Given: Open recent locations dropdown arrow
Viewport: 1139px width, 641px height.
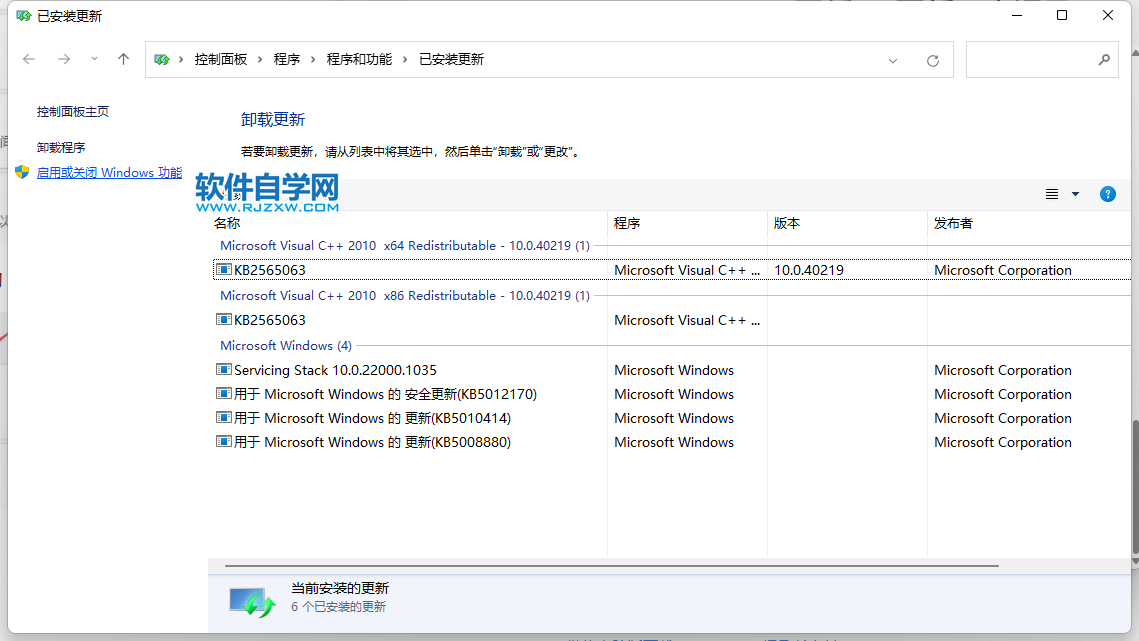Looking at the screenshot, I should click(94, 59).
